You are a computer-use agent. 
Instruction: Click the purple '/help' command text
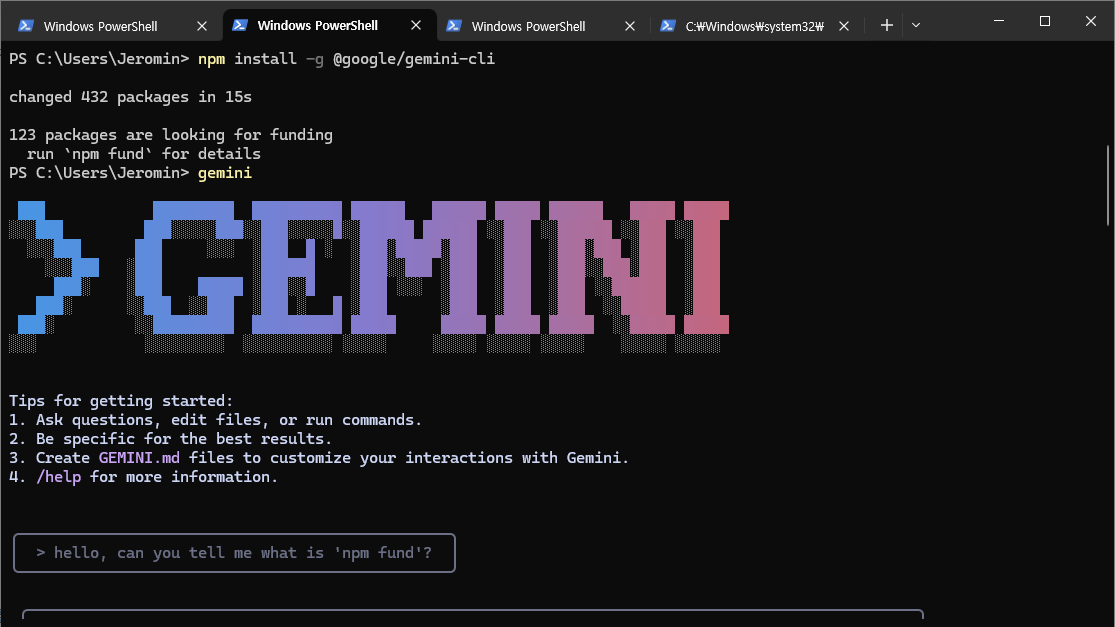click(x=58, y=477)
